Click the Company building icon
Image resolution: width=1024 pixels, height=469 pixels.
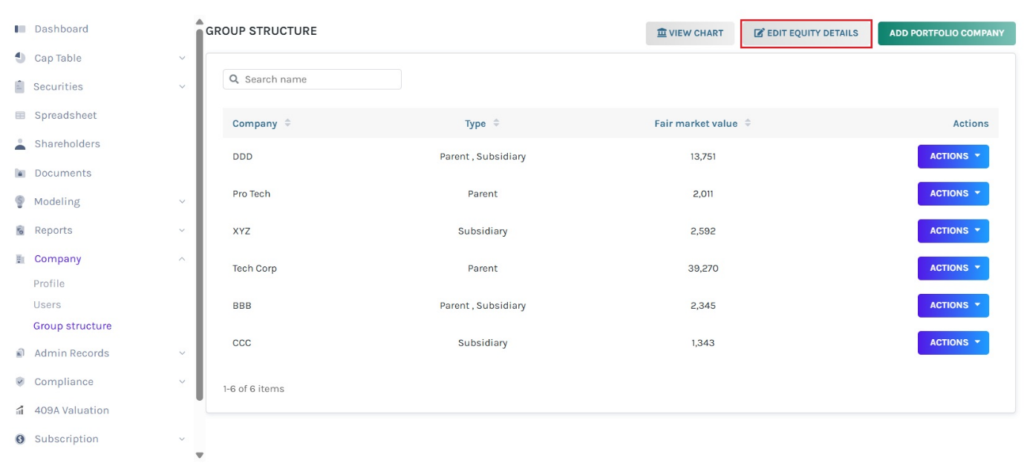pos(20,259)
